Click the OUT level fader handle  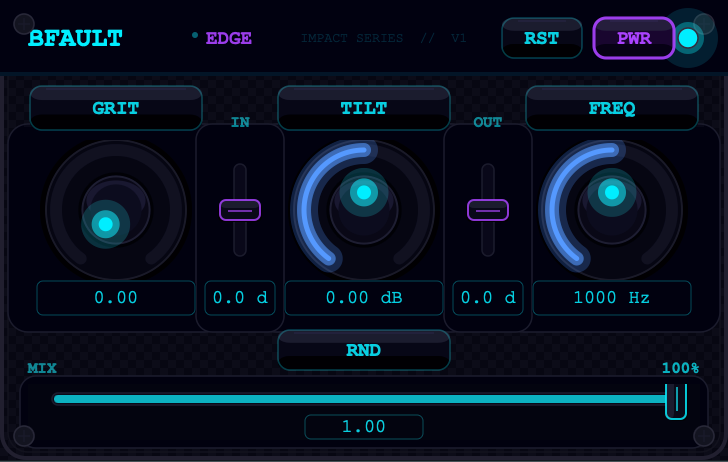point(488,210)
